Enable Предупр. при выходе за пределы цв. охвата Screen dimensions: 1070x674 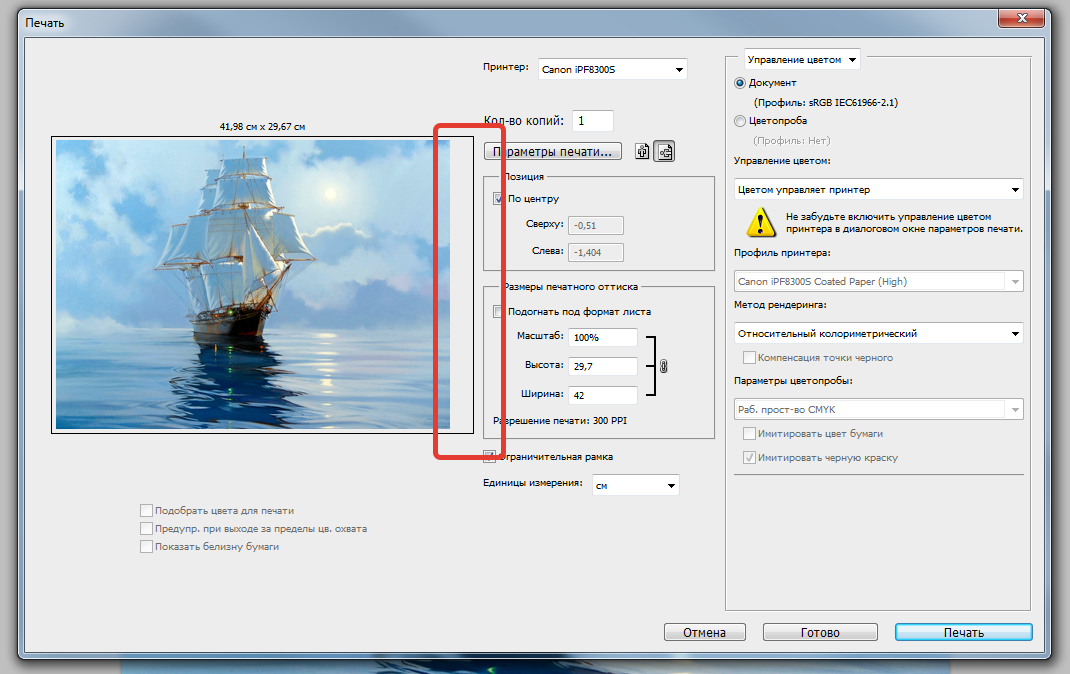(x=146, y=529)
